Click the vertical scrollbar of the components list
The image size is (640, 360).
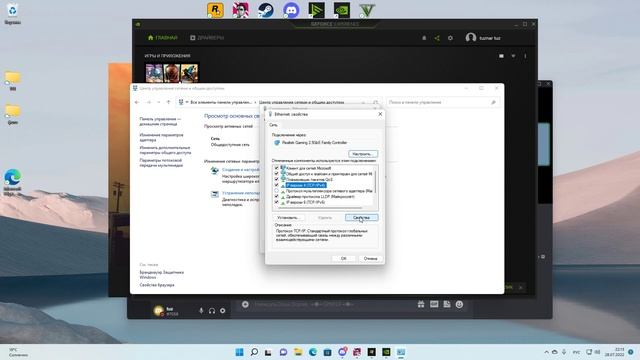pos(375,182)
